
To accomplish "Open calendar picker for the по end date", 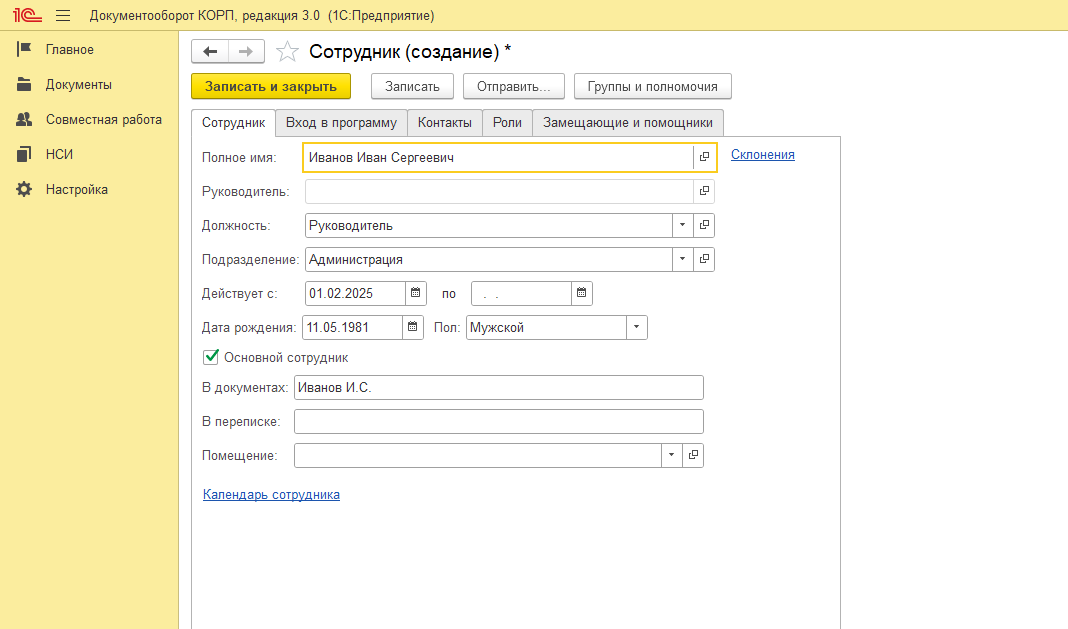I will 582,293.
